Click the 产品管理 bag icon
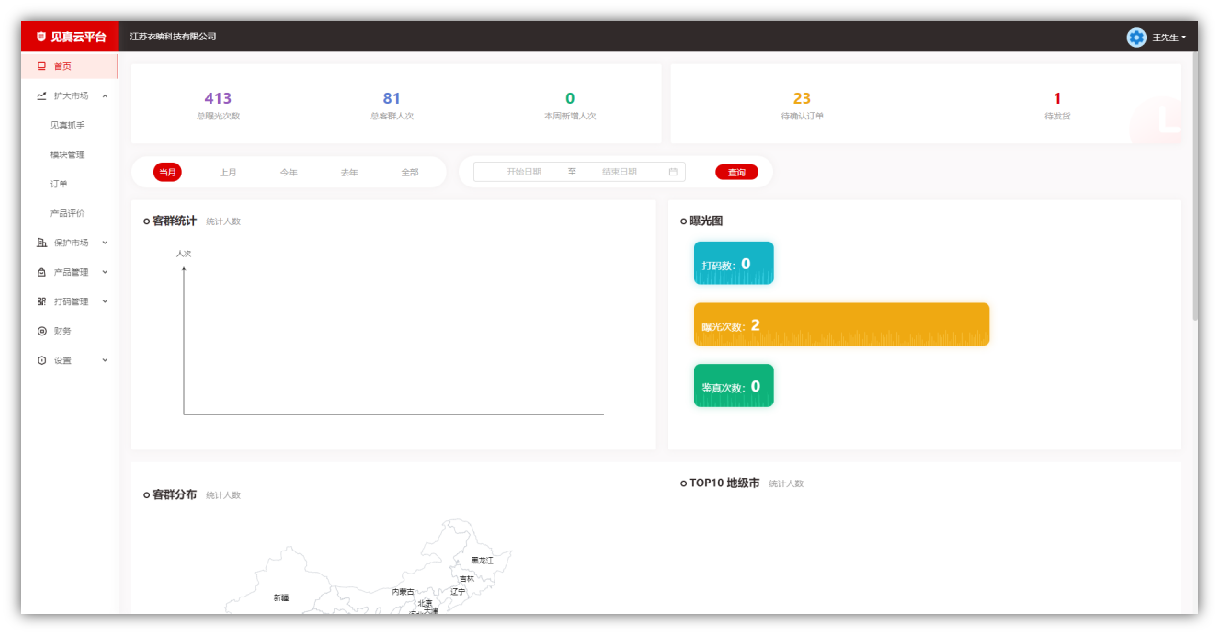 tap(42, 272)
